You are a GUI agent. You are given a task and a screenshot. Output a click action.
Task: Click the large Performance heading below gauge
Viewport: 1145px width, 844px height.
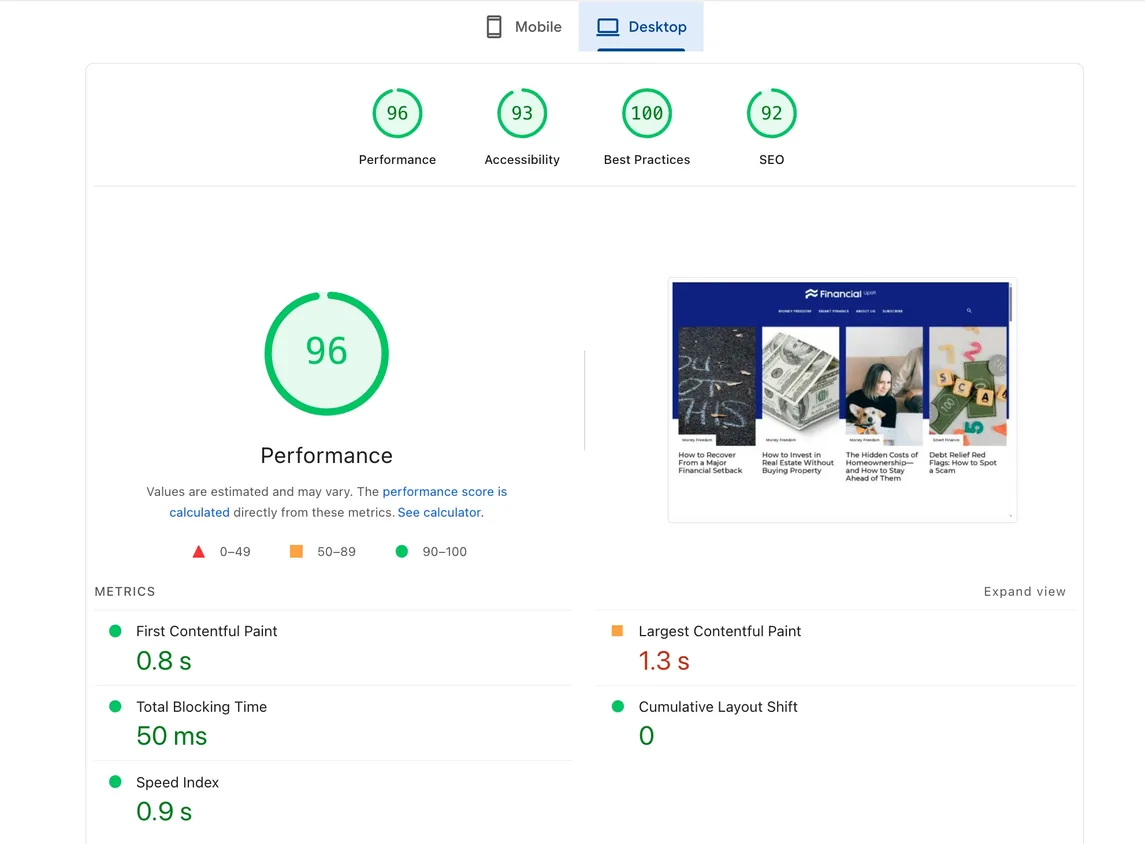click(x=326, y=456)
